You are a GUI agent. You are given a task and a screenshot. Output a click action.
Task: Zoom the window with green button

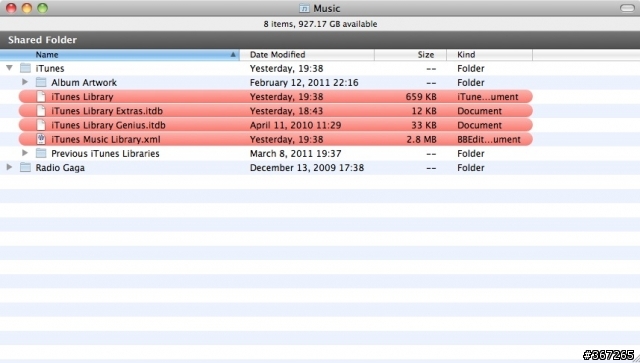42,8
